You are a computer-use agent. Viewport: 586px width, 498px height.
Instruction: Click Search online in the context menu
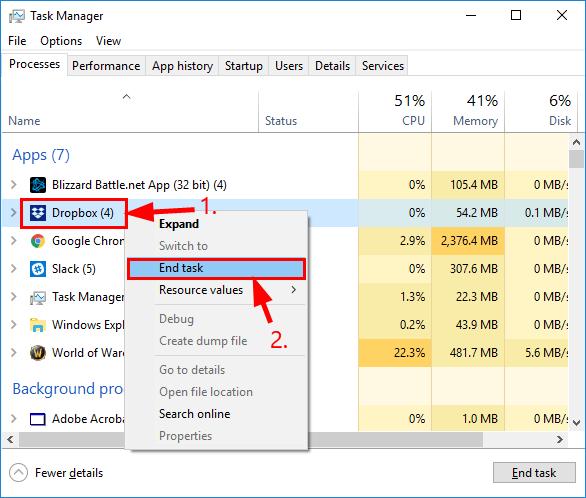tap(194, 414)
